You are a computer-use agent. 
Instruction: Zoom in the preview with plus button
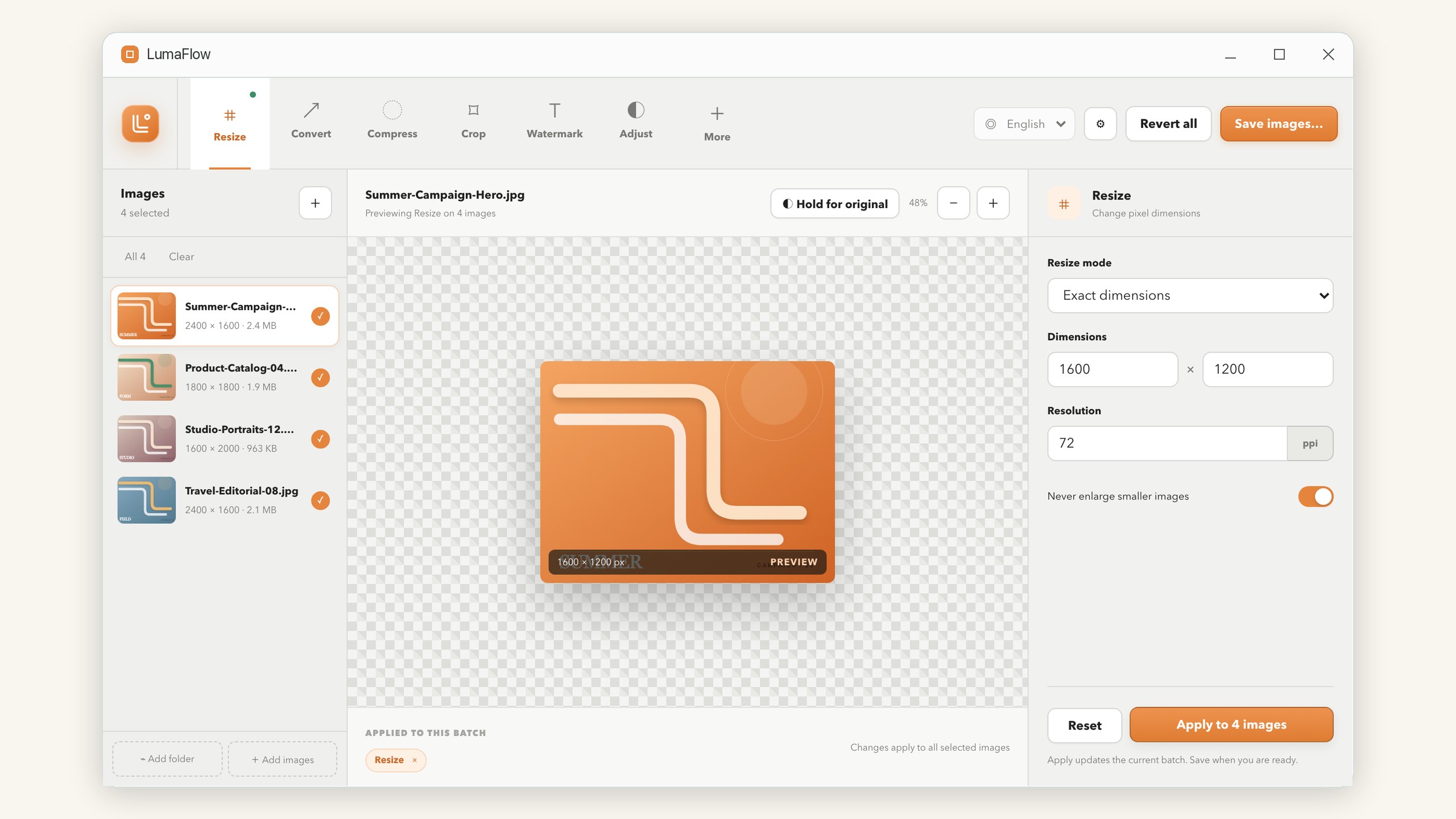pos(993,203)
